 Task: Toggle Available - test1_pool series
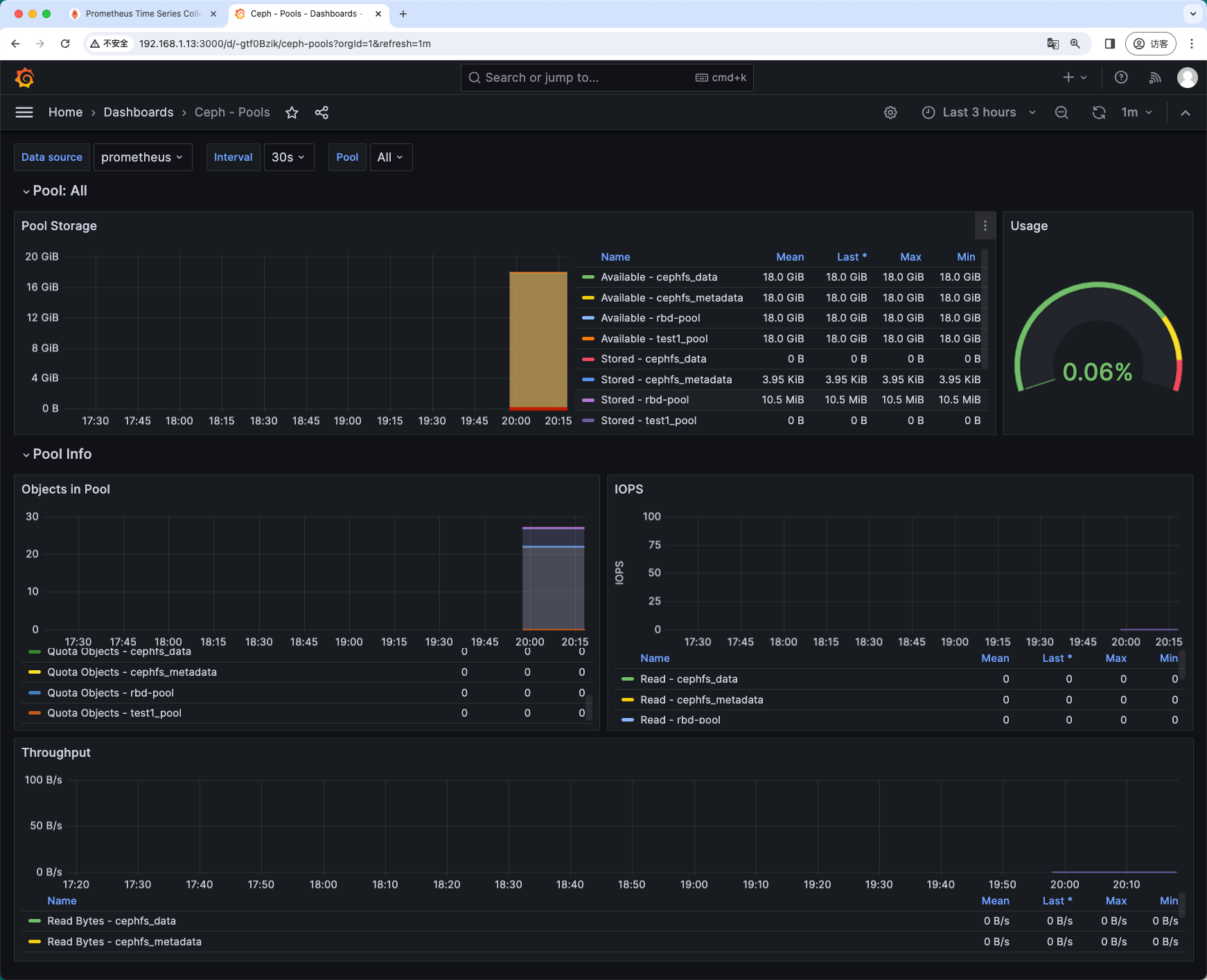pyautogui.click(x=654, y=339)
